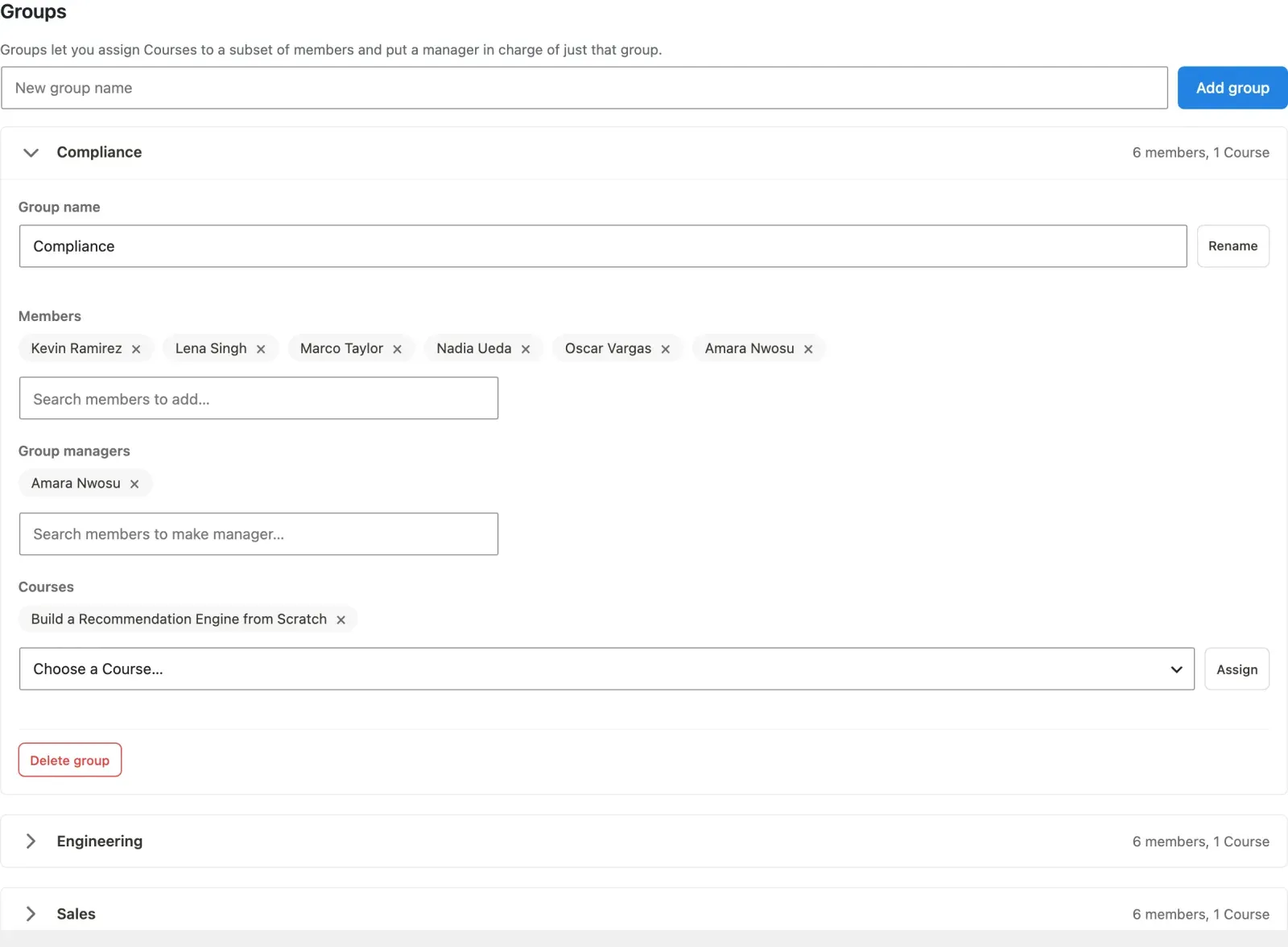The image size is (1288, 947).
Task: Focus the Search members to add field
Action: 258,398
